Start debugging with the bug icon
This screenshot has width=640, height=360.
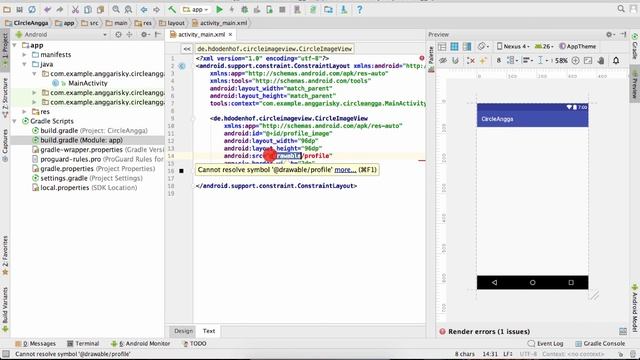point(244,9)
